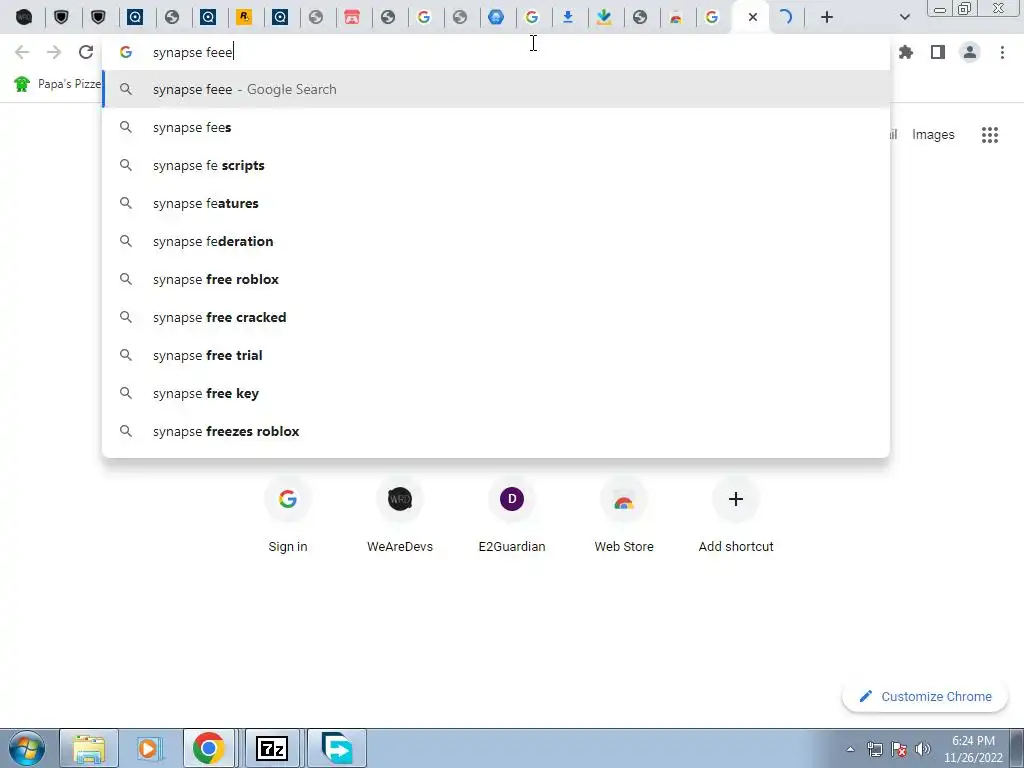Select the 'synapse feee - Google Search' suggestion

[x=496, y=89]
